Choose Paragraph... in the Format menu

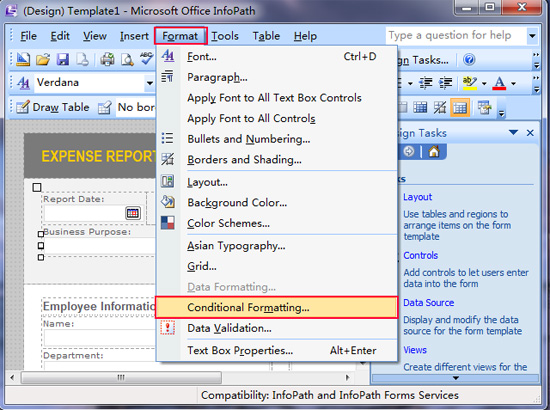tap(276, 77)
